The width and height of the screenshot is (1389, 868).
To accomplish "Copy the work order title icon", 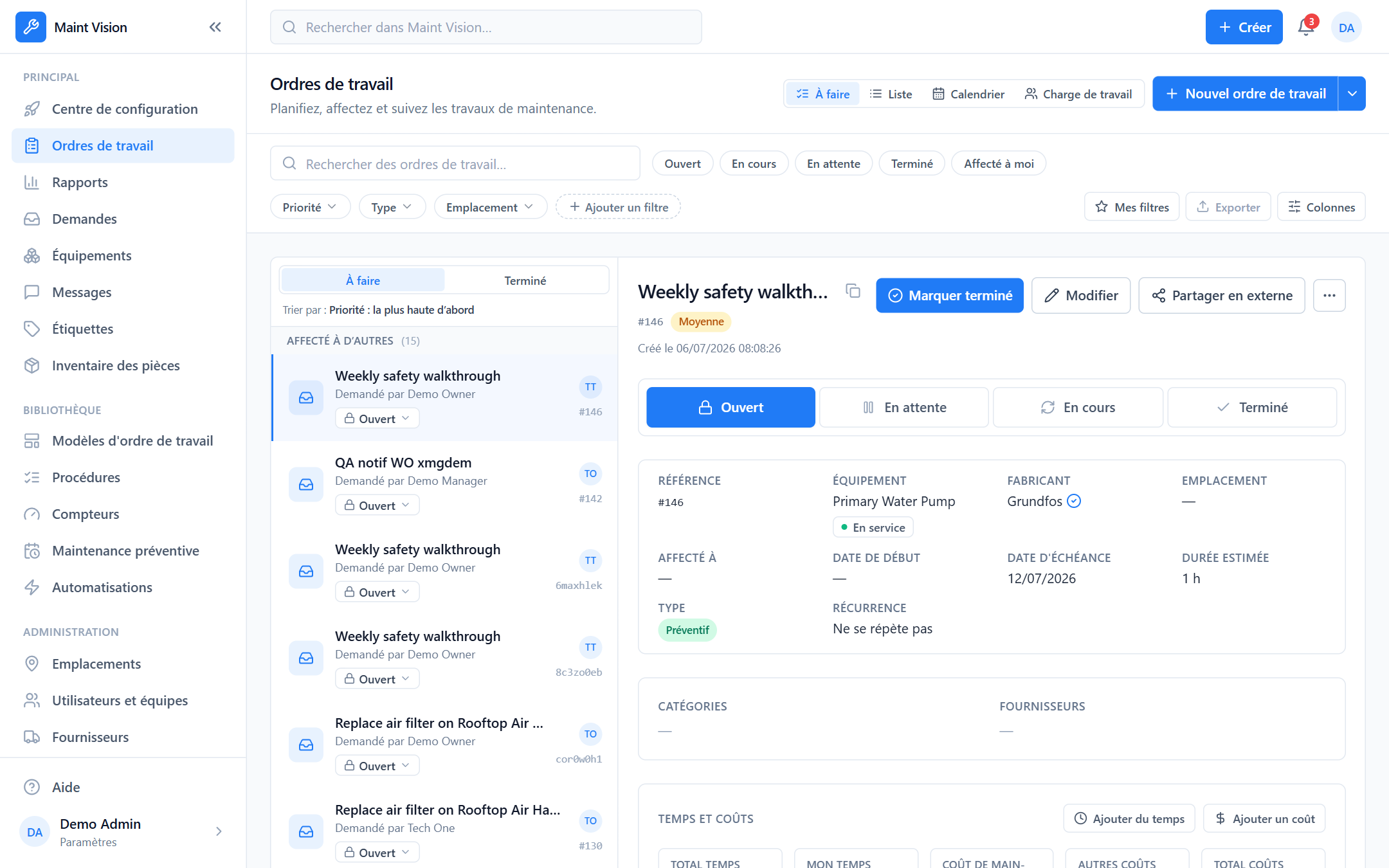I will pos(853,291).
